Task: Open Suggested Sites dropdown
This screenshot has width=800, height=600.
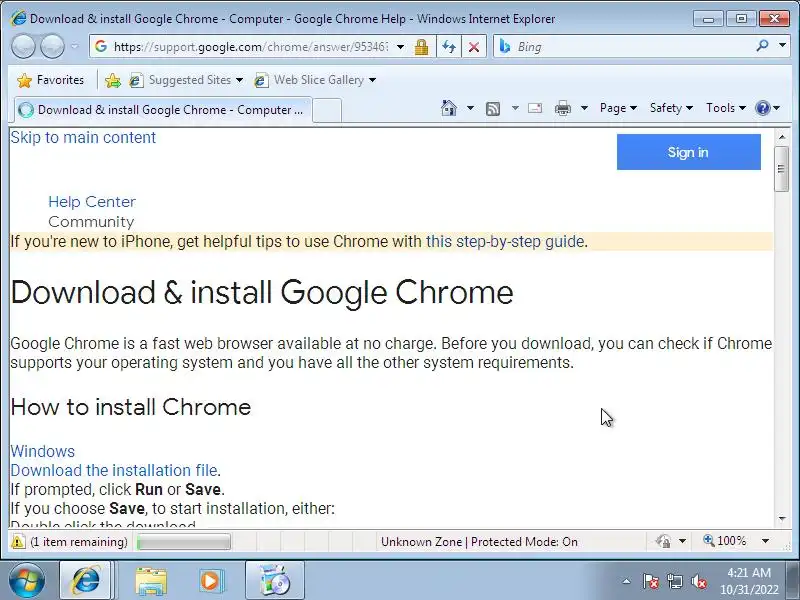Action: point(186,80)
